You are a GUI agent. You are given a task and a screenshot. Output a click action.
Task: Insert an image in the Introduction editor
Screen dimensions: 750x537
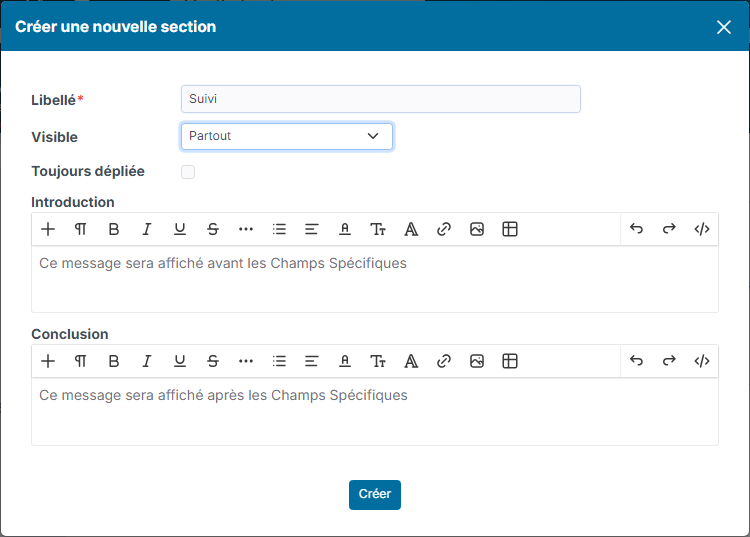[477, 229]
